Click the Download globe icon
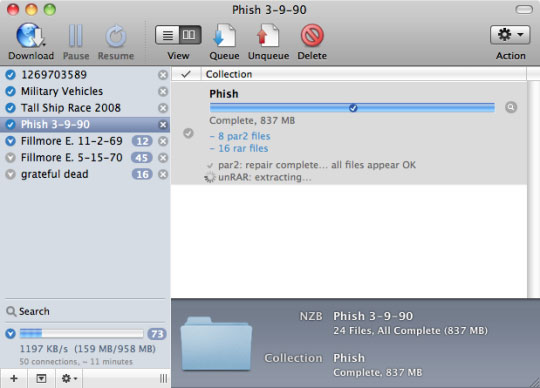Screen dimensions: 540x388 31,35
